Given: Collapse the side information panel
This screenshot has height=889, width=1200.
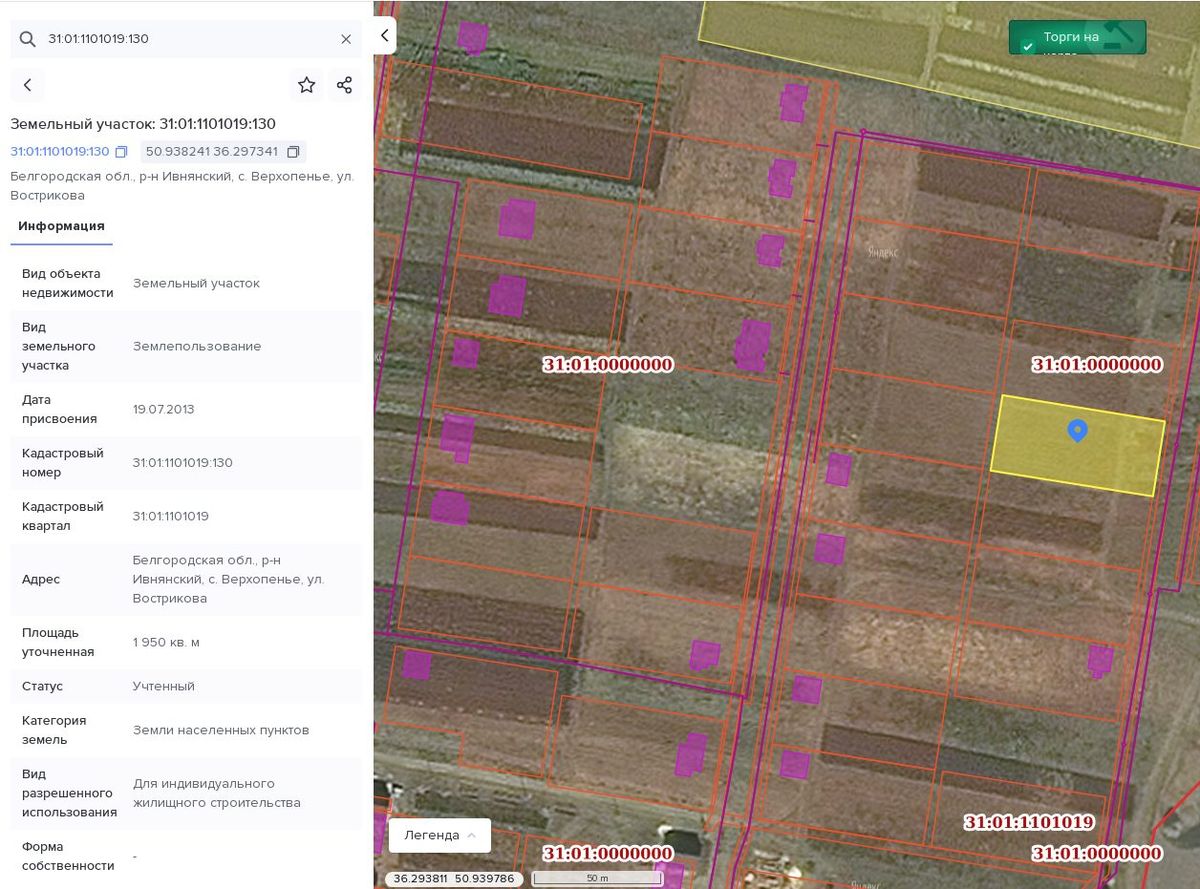Looking at the screenshot, I should (385, 36).
